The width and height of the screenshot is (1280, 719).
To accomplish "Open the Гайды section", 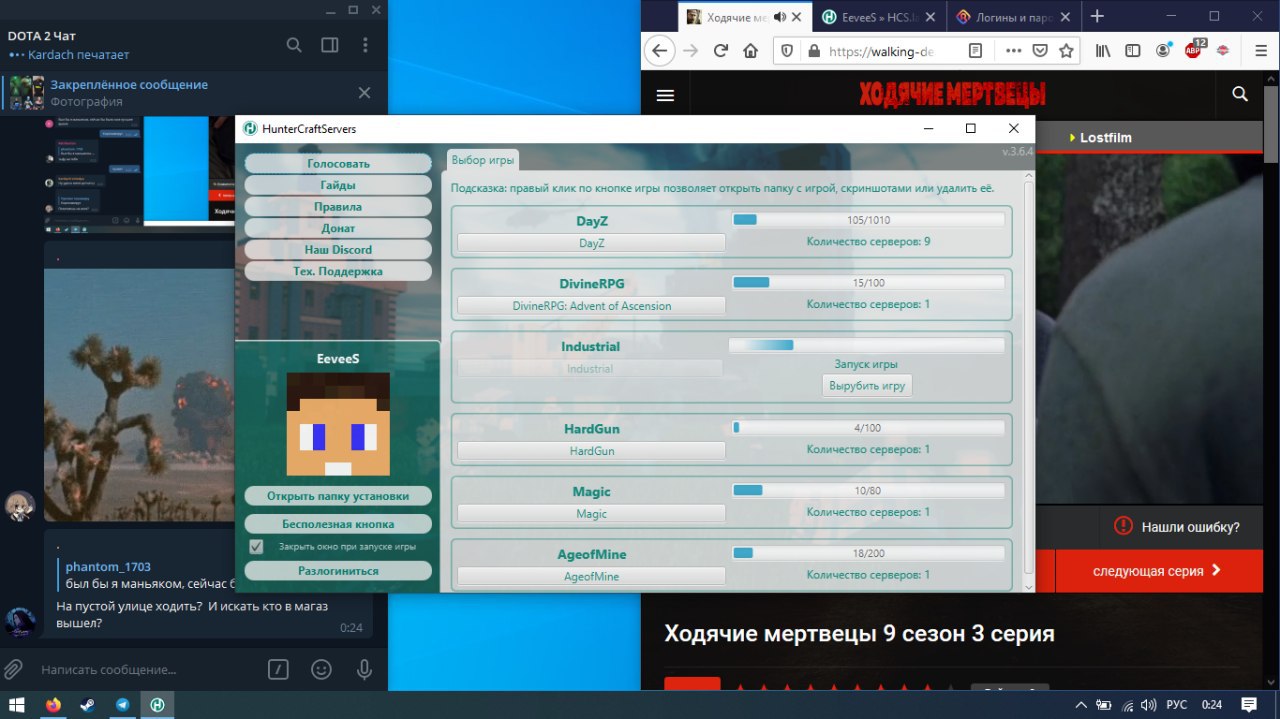I will (338, 185).
